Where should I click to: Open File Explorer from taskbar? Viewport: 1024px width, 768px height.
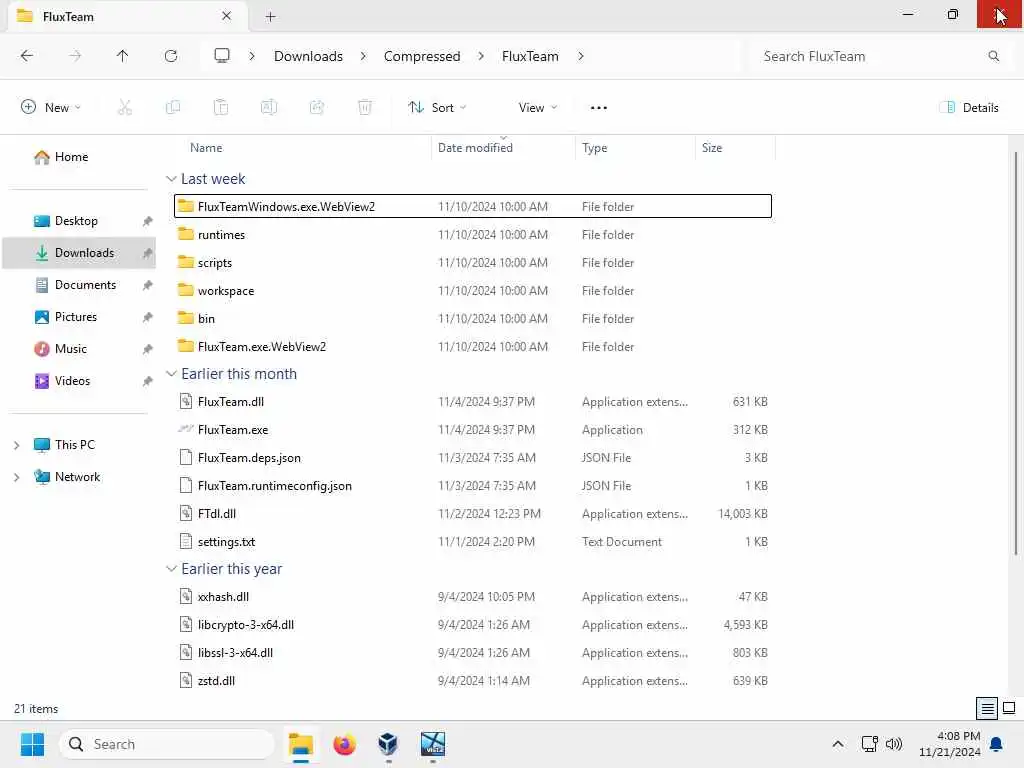[301, 744]
